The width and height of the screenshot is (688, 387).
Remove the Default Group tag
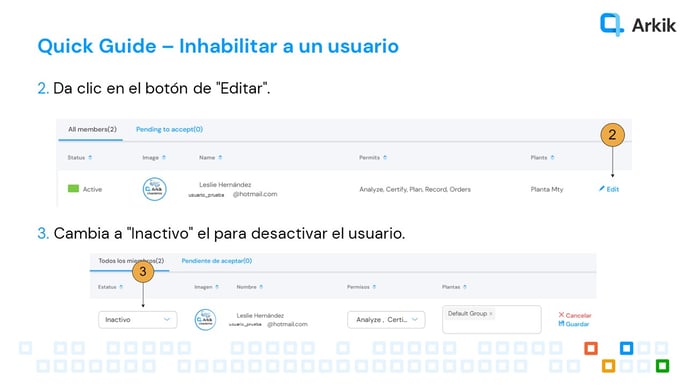click(x=491, y=314)
